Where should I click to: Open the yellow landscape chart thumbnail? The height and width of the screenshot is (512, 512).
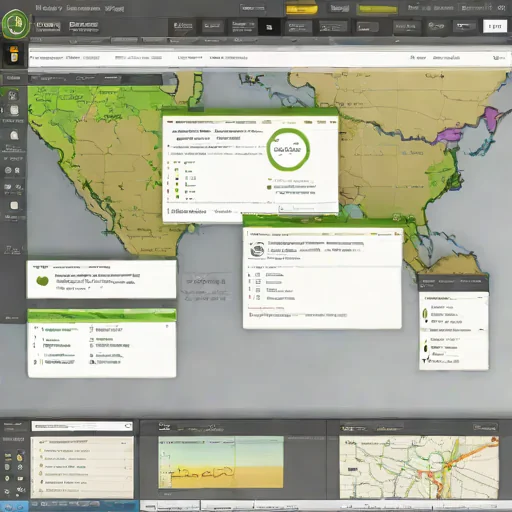tap(221, 462)
